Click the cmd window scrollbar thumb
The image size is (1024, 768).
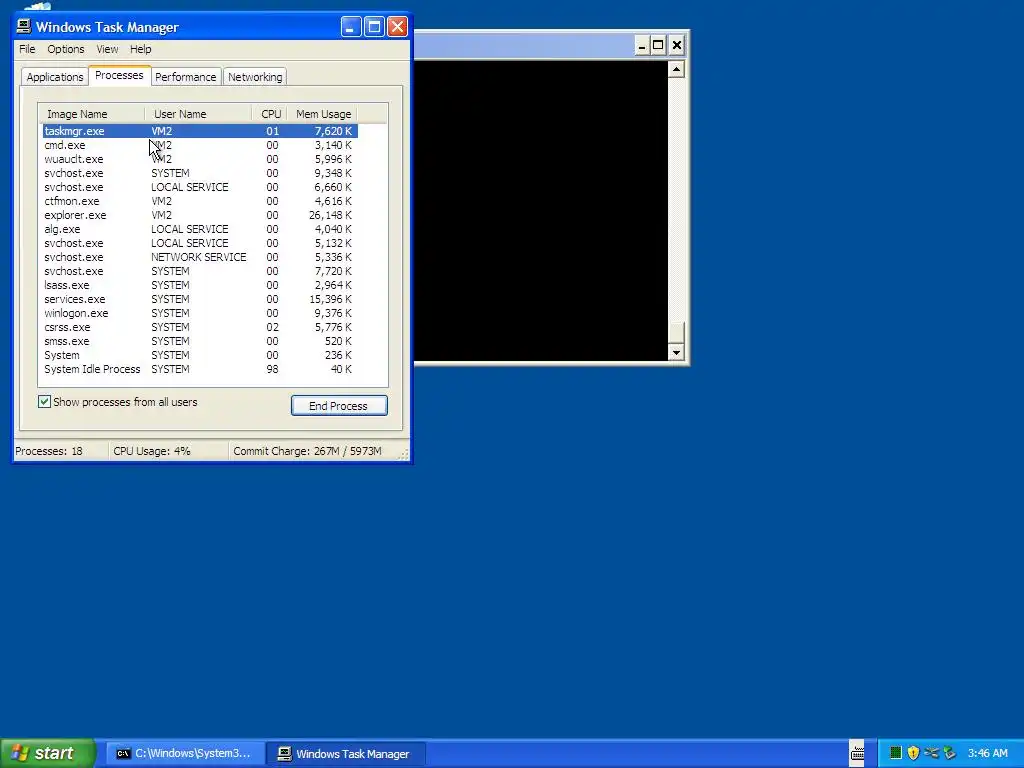[676, 332]
